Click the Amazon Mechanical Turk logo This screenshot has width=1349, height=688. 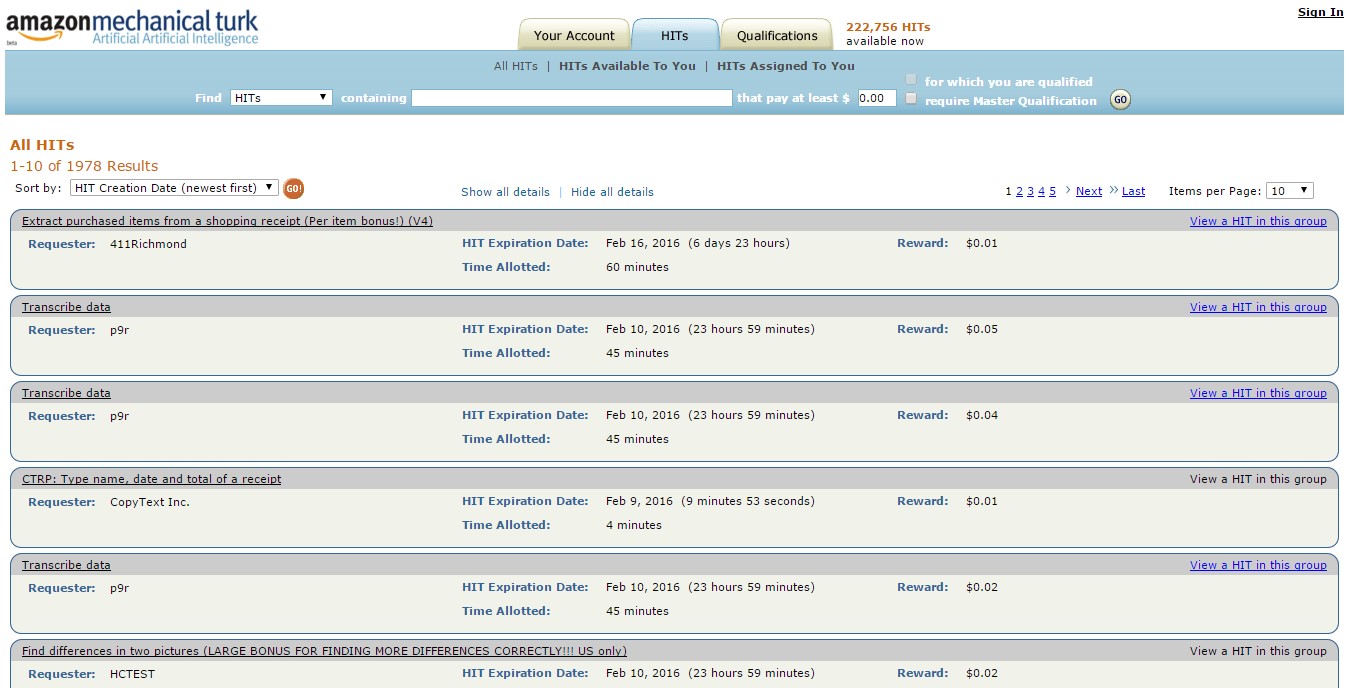[130, 22]
